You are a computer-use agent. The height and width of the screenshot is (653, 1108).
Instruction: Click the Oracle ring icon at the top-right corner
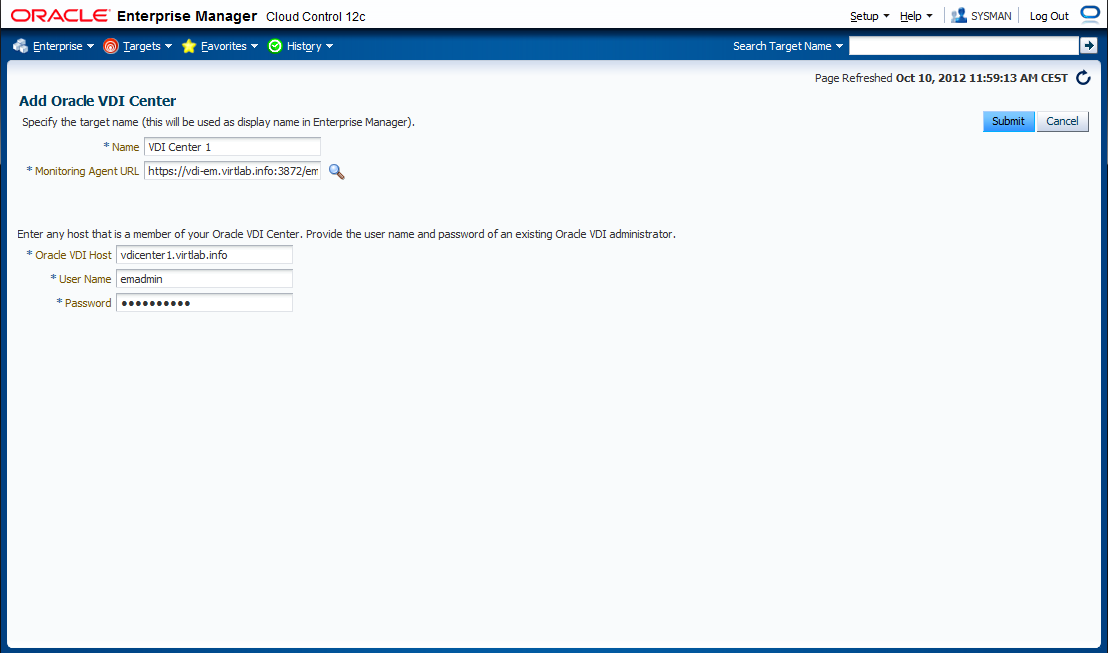click(1091, 15)
